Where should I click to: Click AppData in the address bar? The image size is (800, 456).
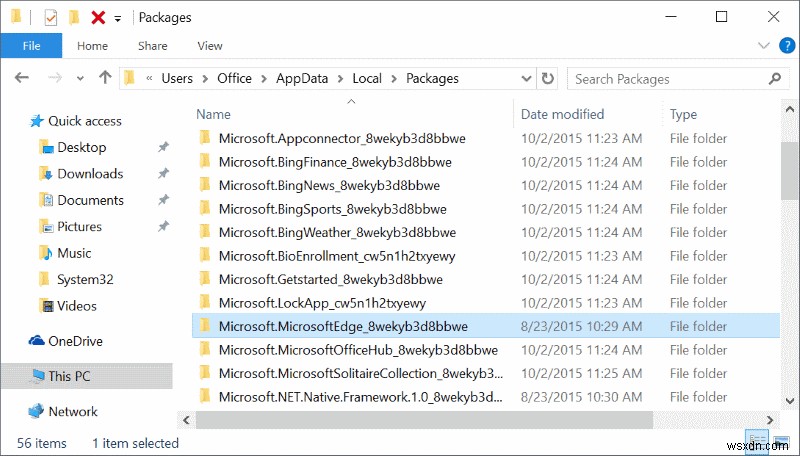tap(302, 79)
